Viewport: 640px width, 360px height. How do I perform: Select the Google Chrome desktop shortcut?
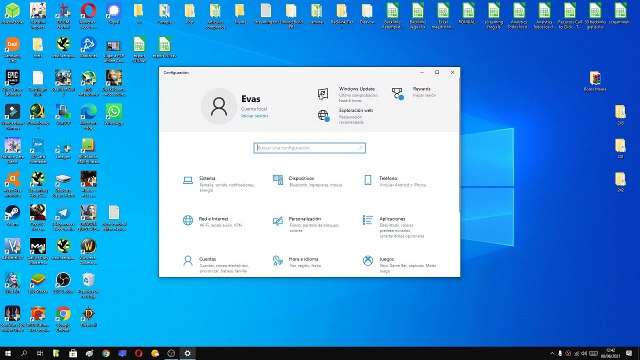[63, 319]
